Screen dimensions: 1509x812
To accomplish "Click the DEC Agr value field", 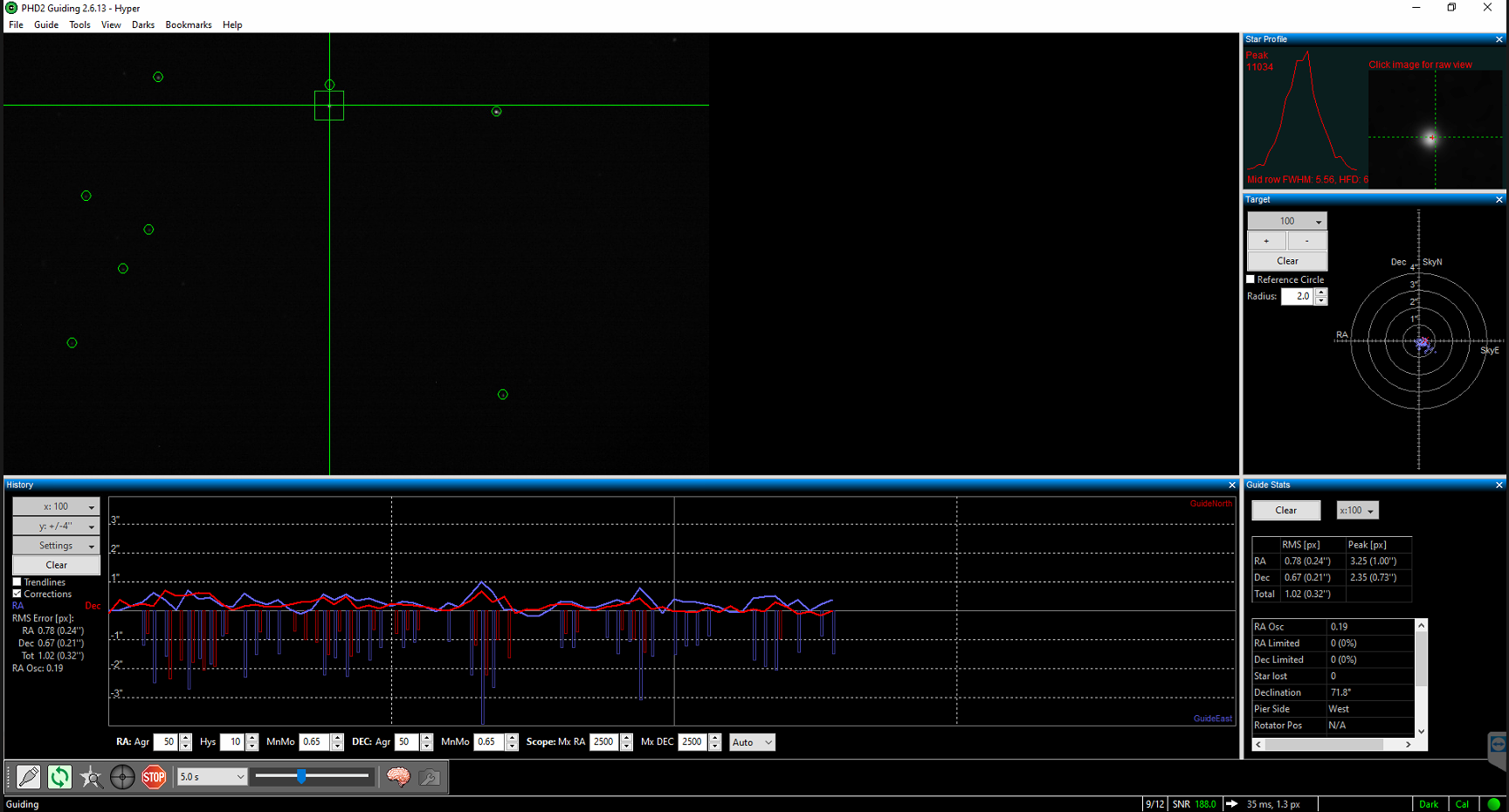I will (x=406, y=742).
